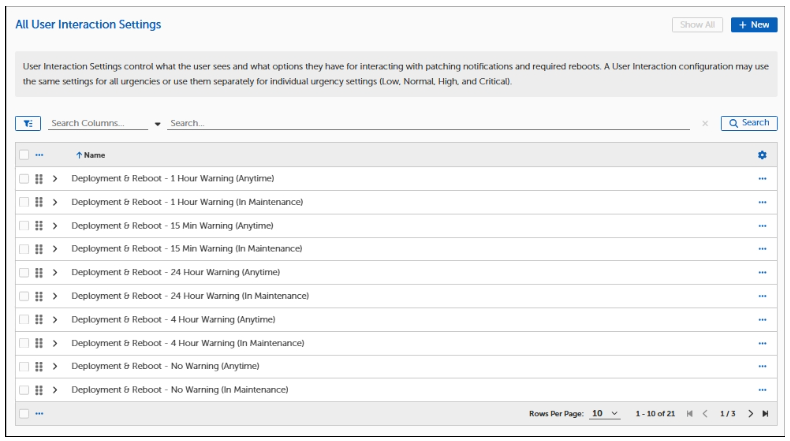Sort by the Name column header
The height and width of the screenshot is (441, 790).
click(x=94, y=155)
